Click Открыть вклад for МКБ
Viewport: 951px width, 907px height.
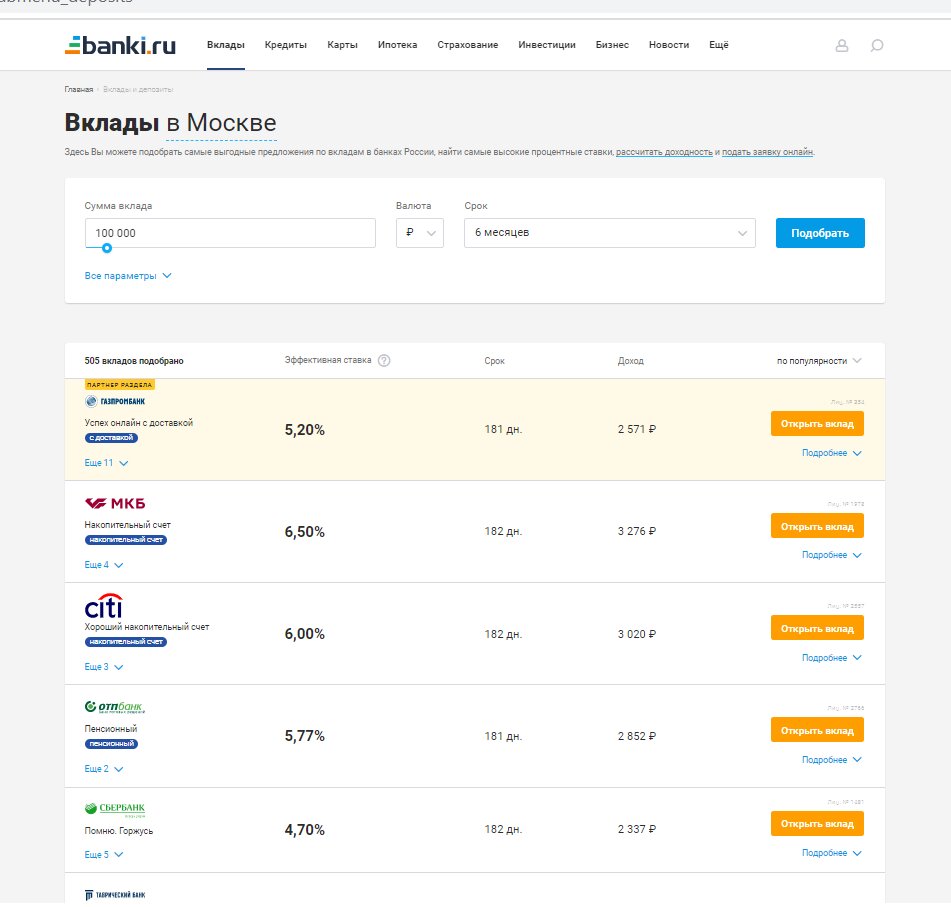click(817, 526)
